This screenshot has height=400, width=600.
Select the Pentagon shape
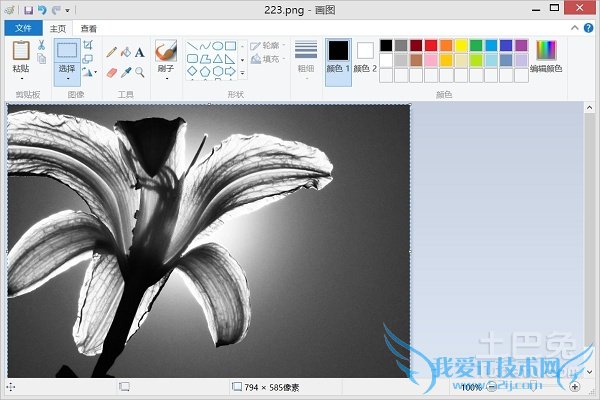click(205, 71)
